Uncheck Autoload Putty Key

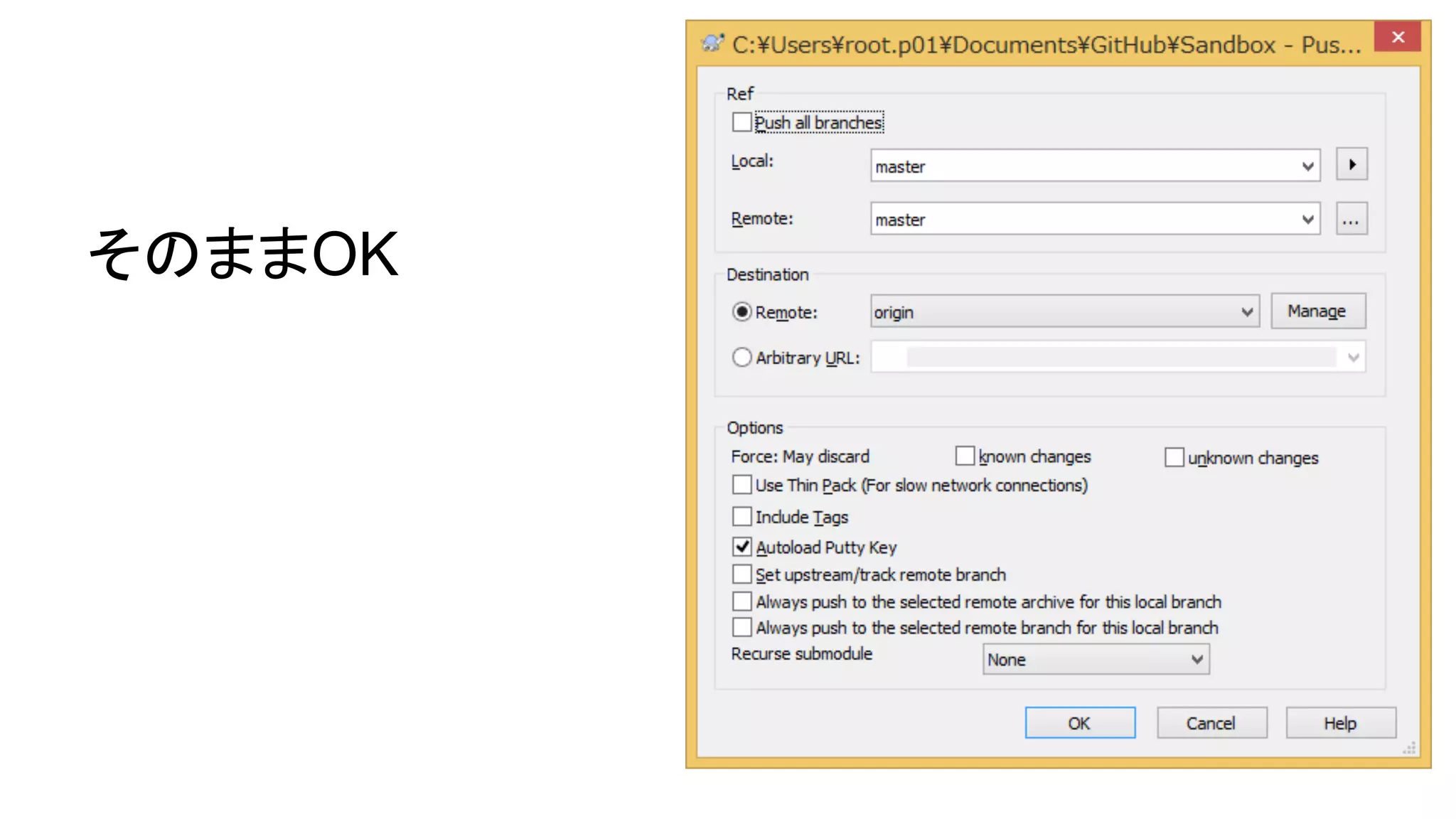coord(742,547)
